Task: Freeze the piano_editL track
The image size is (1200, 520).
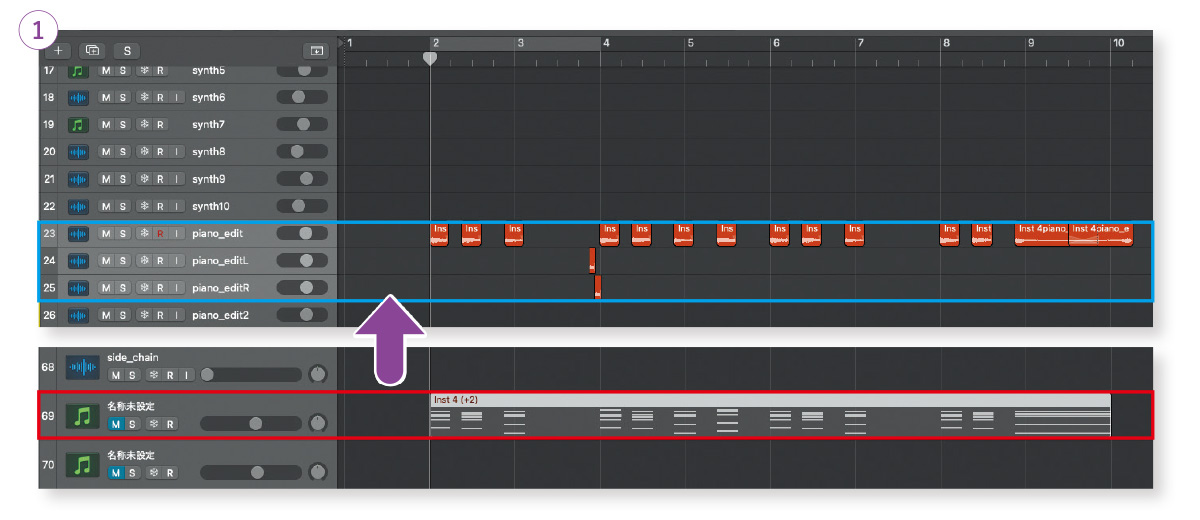Action: coord(144,260)
